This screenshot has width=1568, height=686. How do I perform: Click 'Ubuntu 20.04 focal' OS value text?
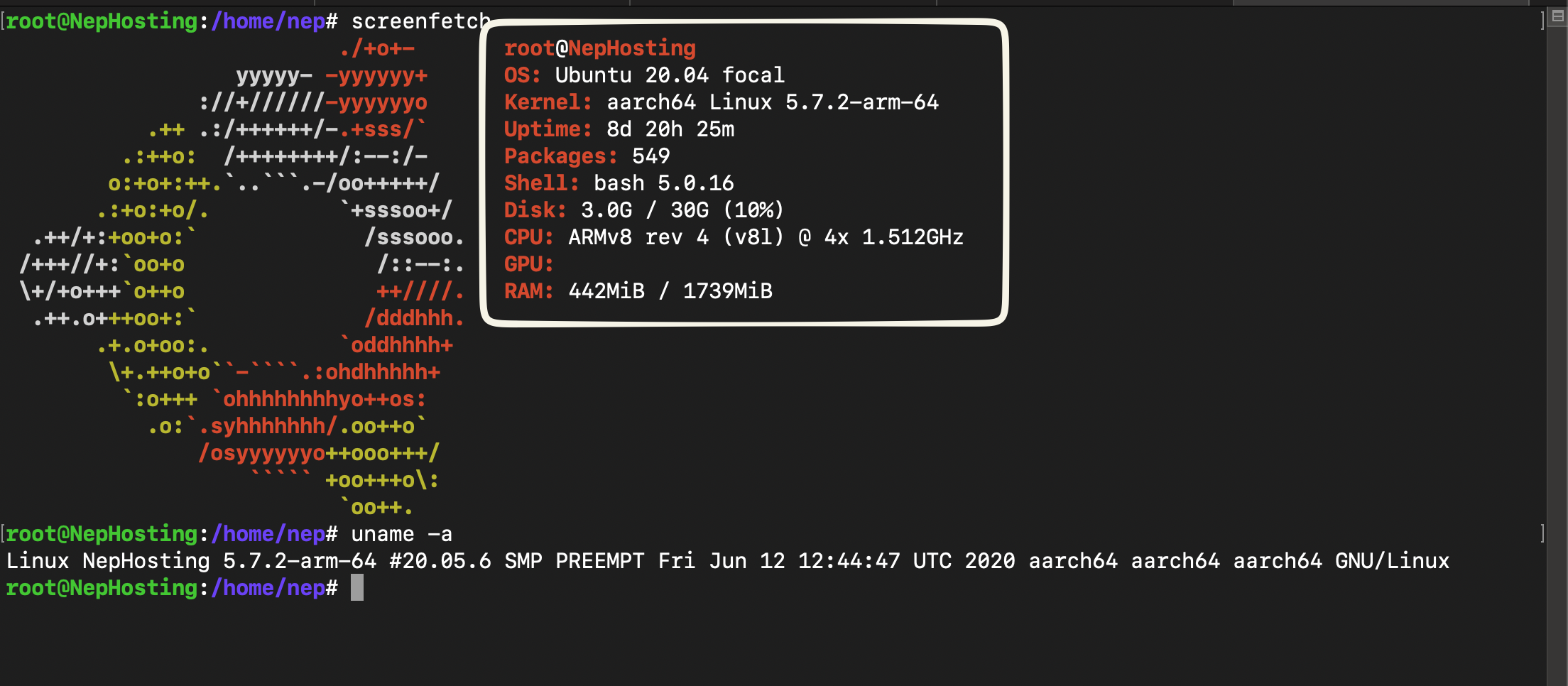[670, 75]
